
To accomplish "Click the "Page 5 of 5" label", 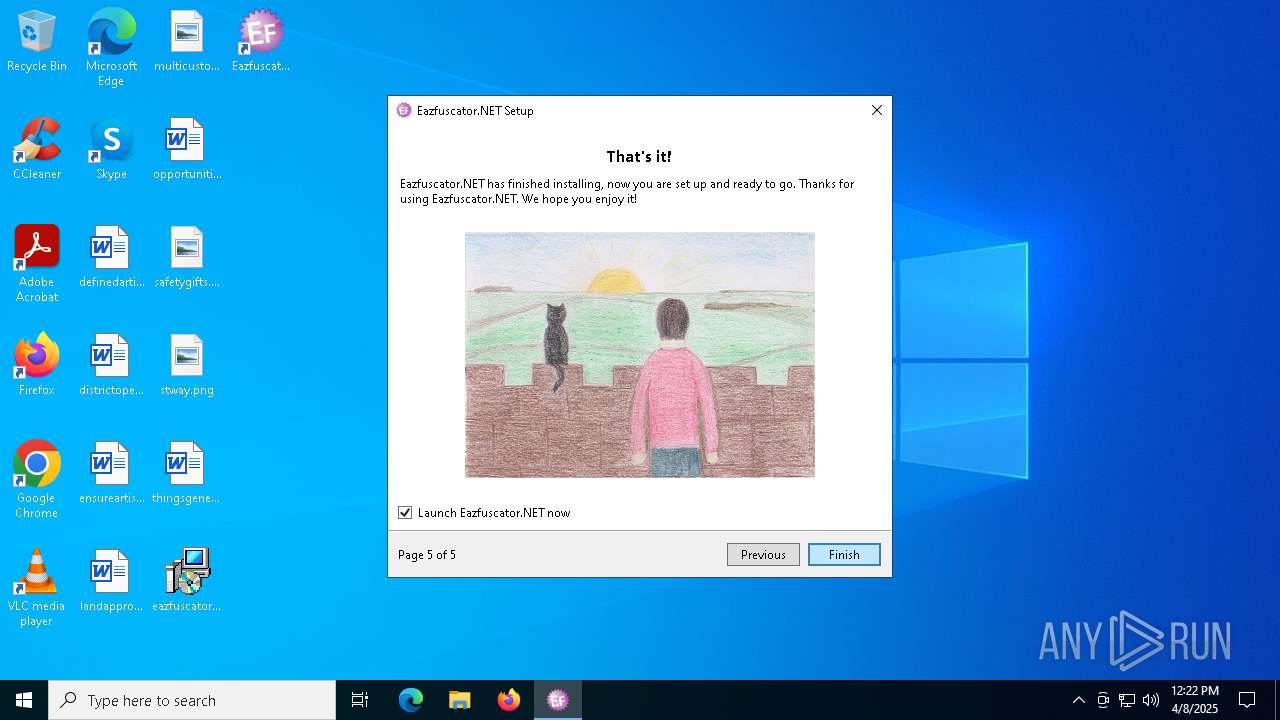I will 427,555.
